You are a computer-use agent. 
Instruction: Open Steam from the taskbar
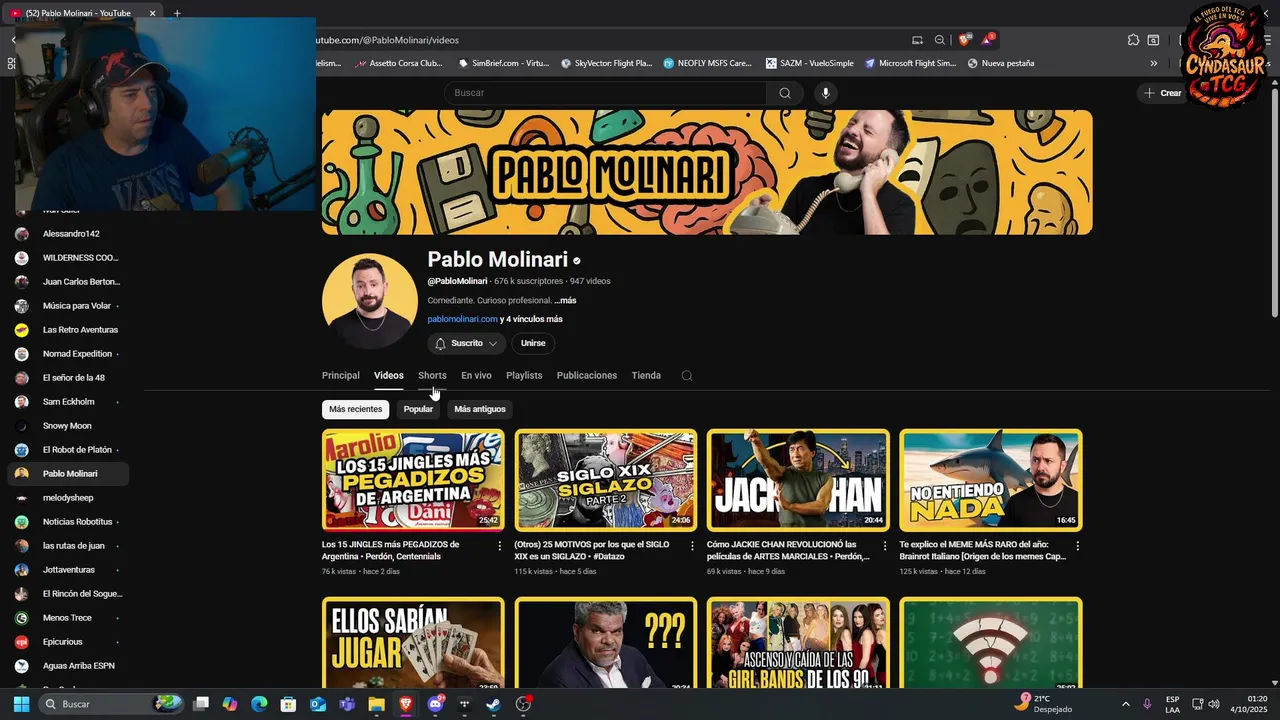493,704
